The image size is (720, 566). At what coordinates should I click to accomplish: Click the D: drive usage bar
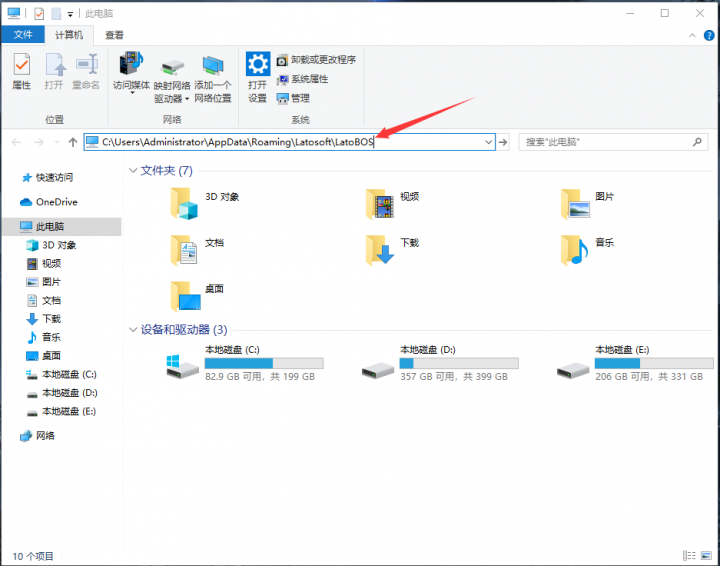(459, 363)
